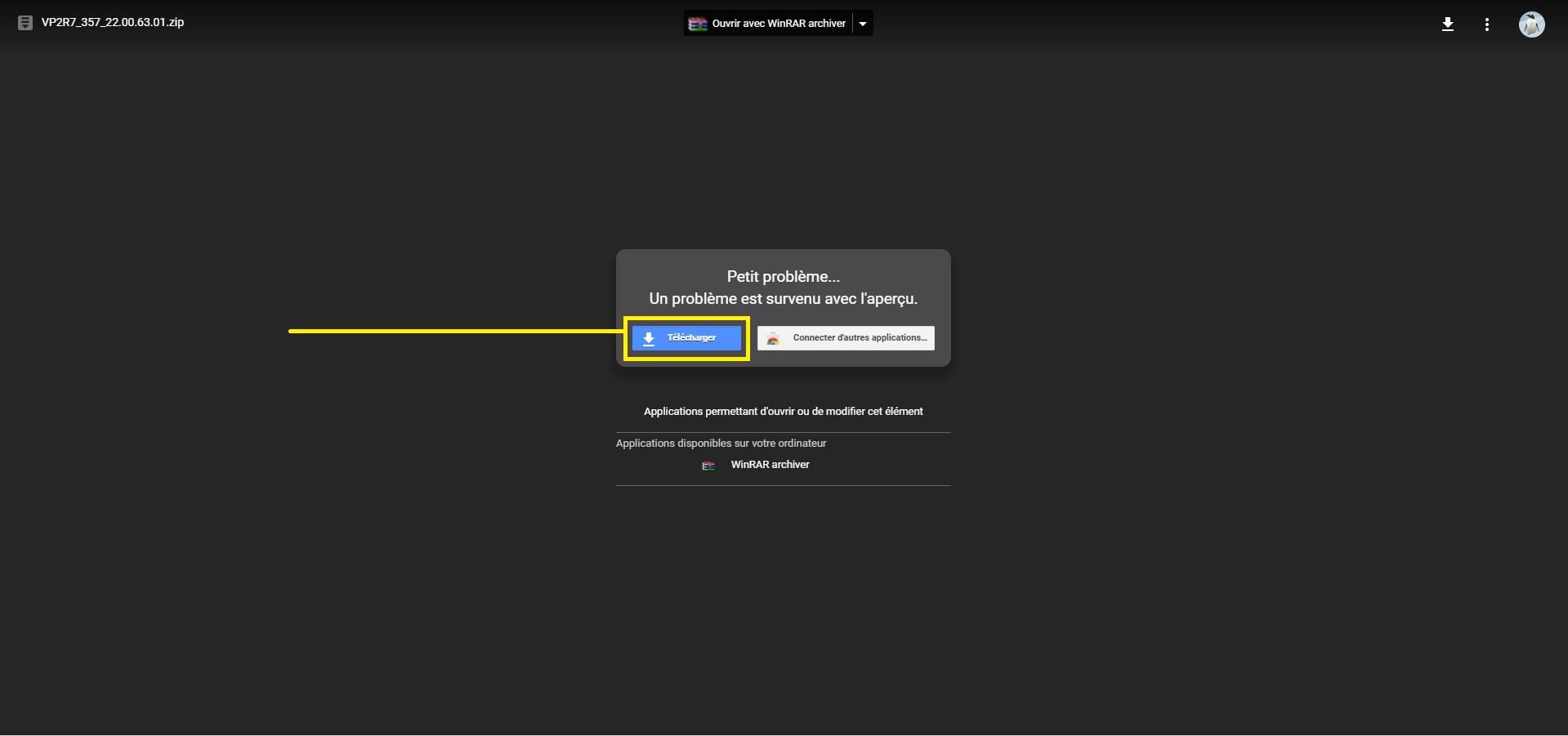The height and width of the screenshot is (736, 1568).
Task: Click 'Un problème est survenu avec l'aperçu' message
Action: click(783, 299)
